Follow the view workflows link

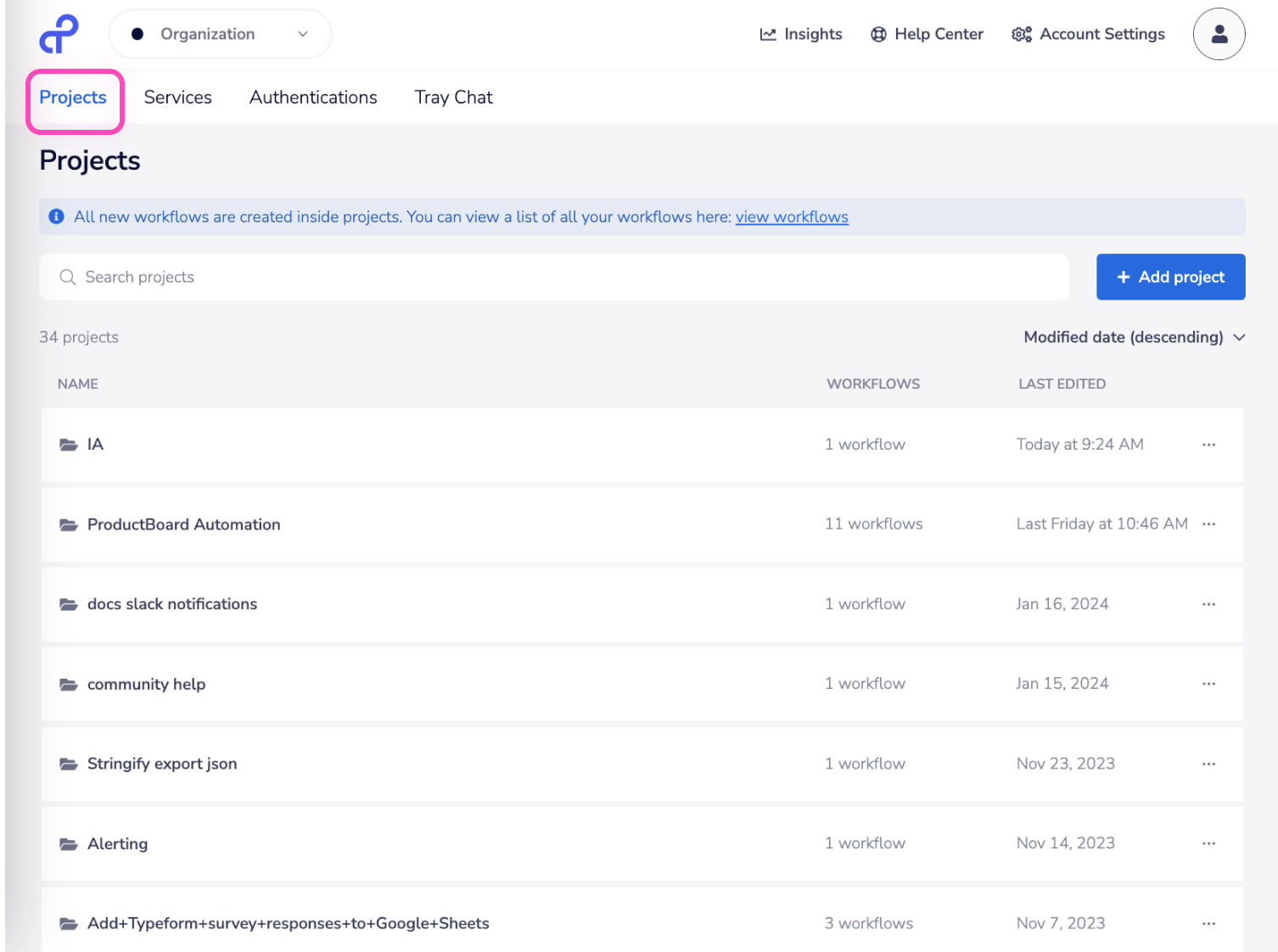coord(791,217)
